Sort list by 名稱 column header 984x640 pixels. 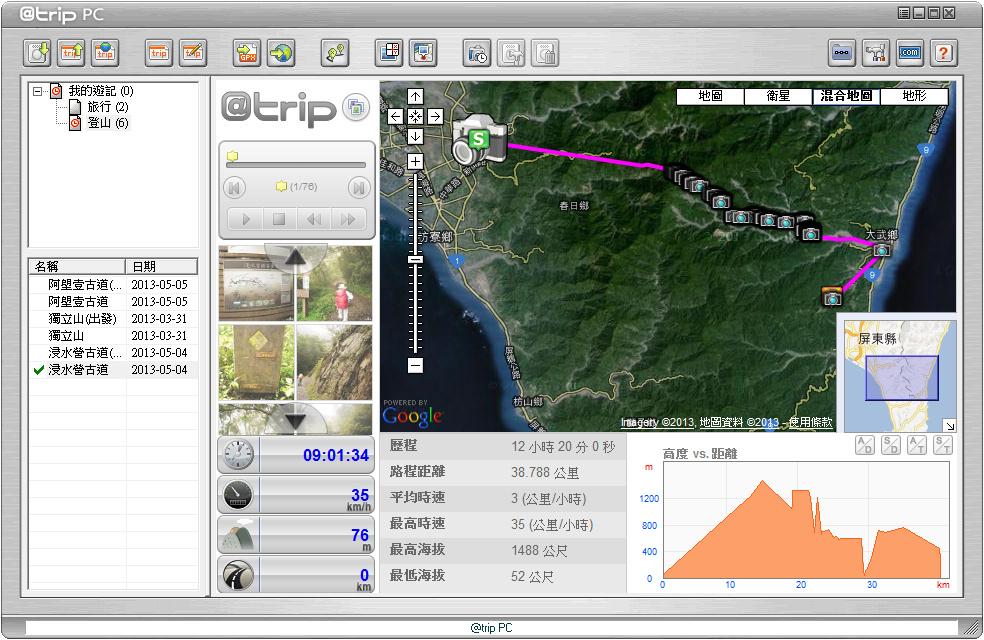[77, 267]
